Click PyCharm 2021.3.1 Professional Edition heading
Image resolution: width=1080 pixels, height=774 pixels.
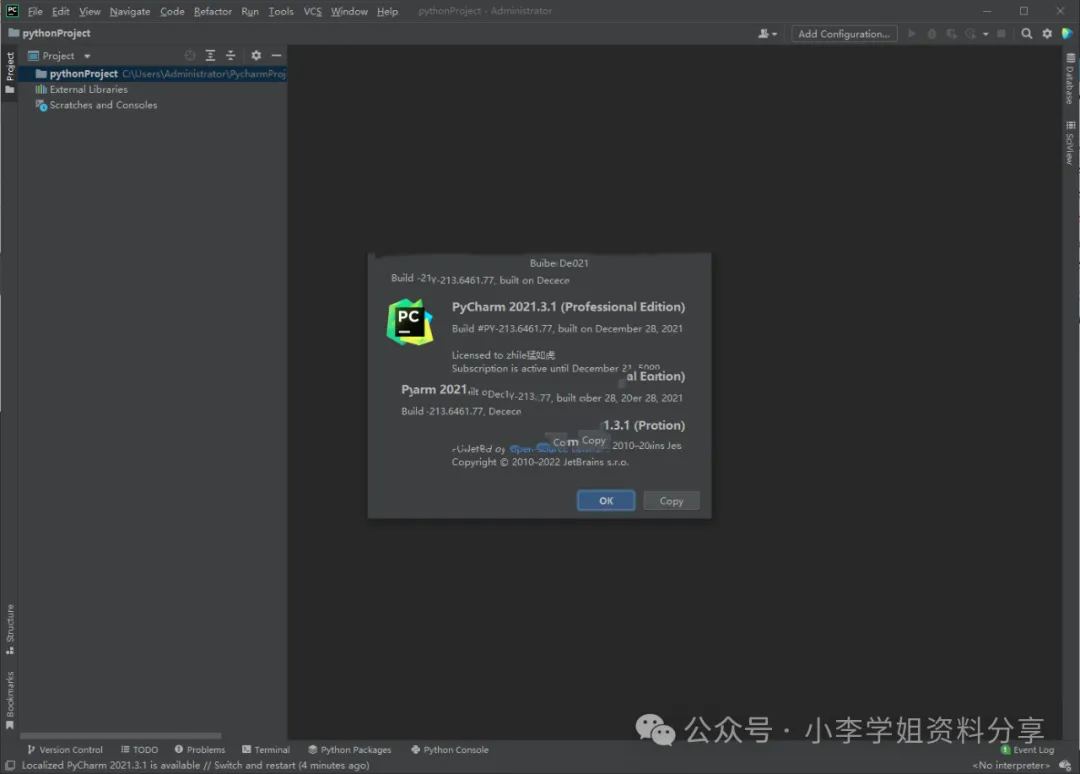(x=568, y=306)
